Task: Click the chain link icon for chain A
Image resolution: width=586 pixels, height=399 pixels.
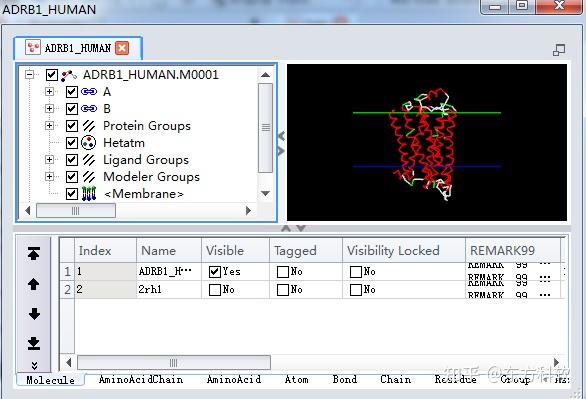Action: pos(89,92)
